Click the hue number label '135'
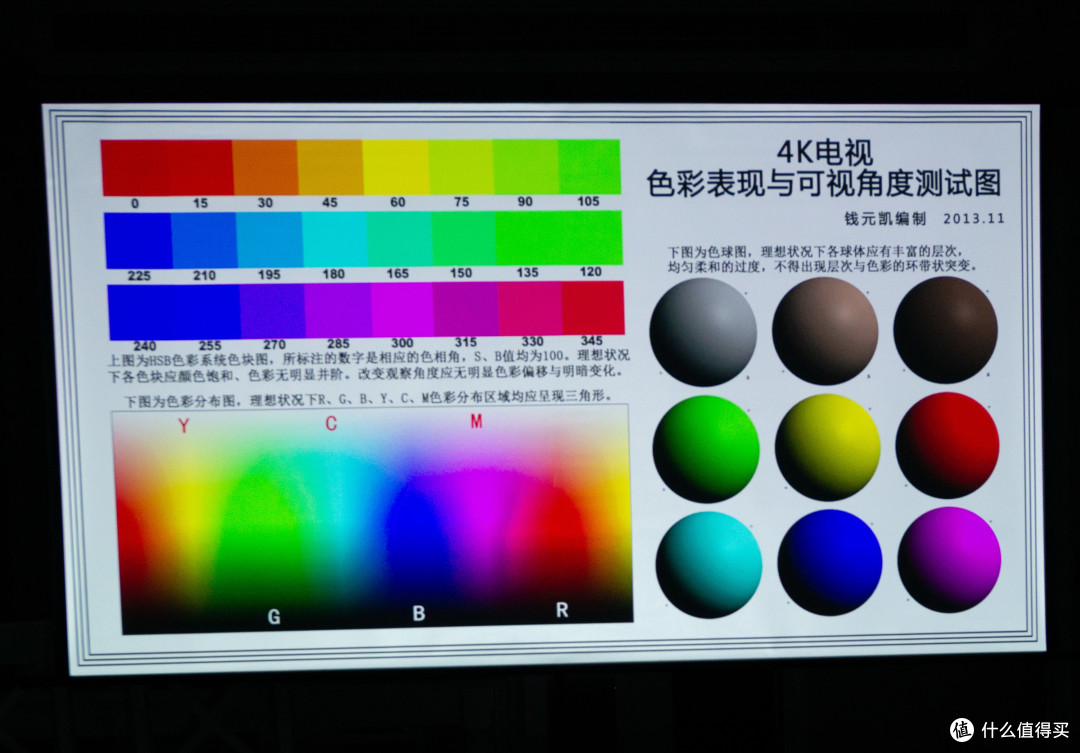The image size is (1080, 753). click(x=527, y=273)
